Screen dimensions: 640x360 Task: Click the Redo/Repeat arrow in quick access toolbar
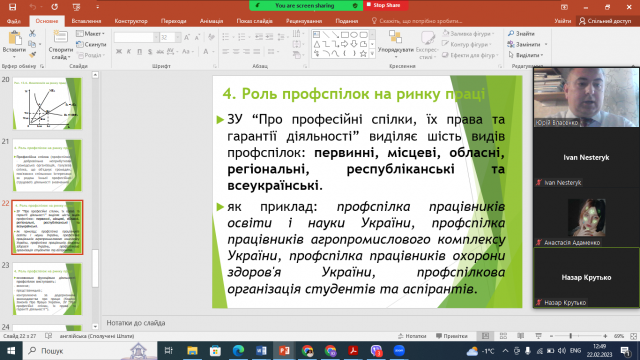[x=54, y=7]
